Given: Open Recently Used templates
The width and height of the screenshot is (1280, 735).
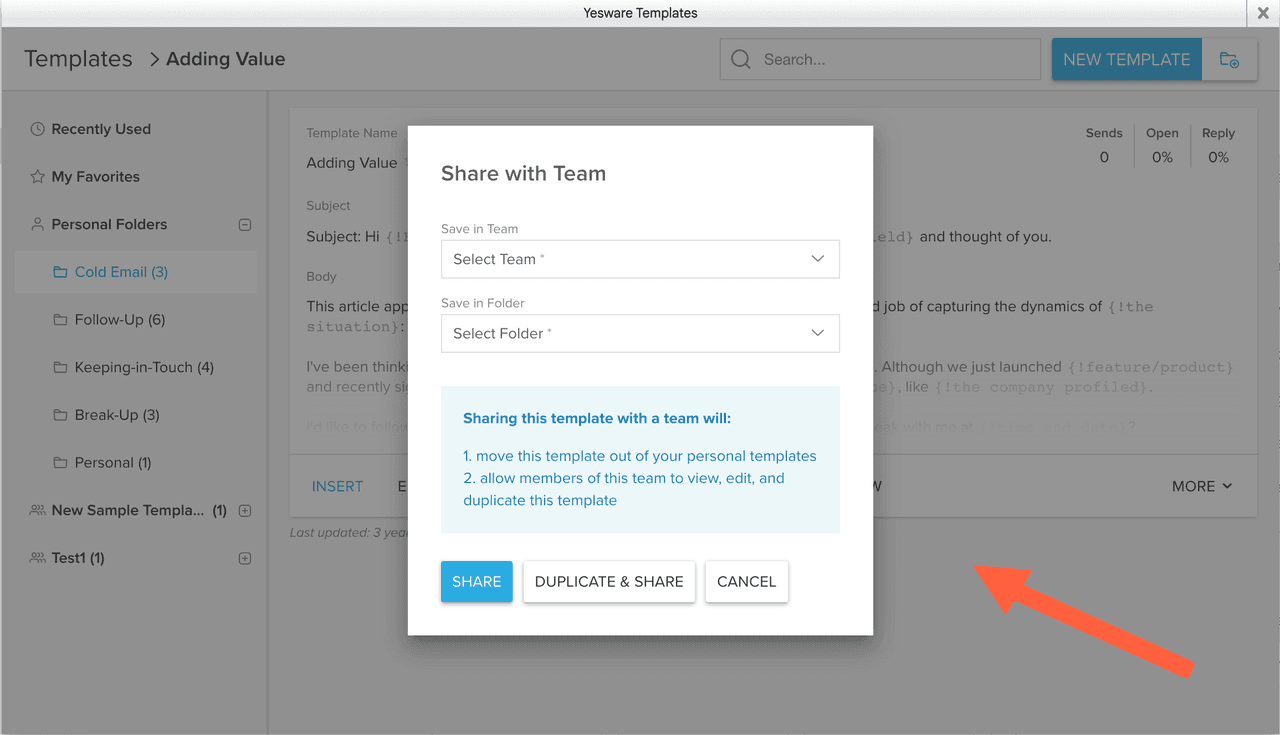Looking at the screenshot, I should (x=101, y=129).
